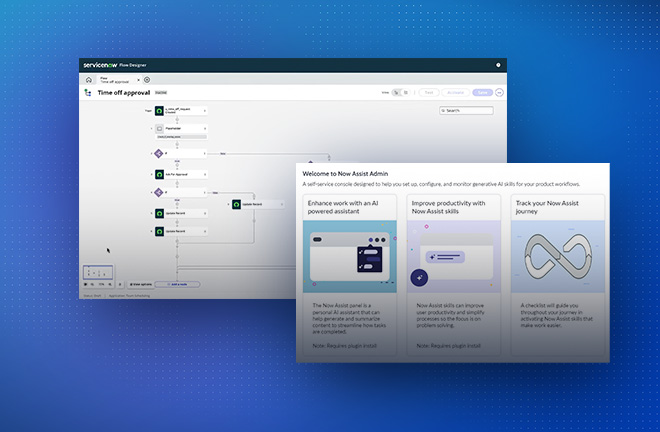The image size is (660, 432).
Task: Click the flow icon beside Time off approval title
Action: coord(88,93)
